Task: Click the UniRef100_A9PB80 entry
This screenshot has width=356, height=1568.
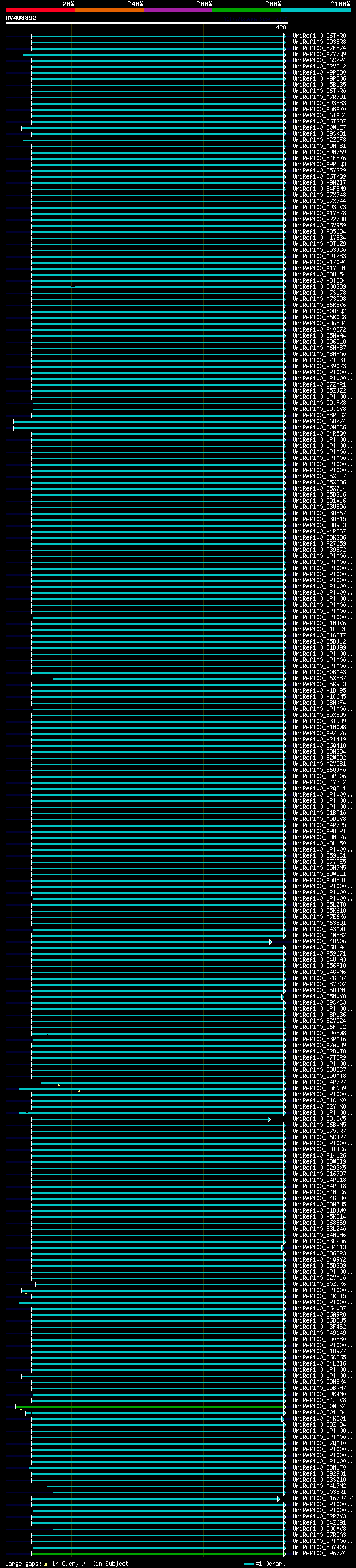Action: point(319,72)
